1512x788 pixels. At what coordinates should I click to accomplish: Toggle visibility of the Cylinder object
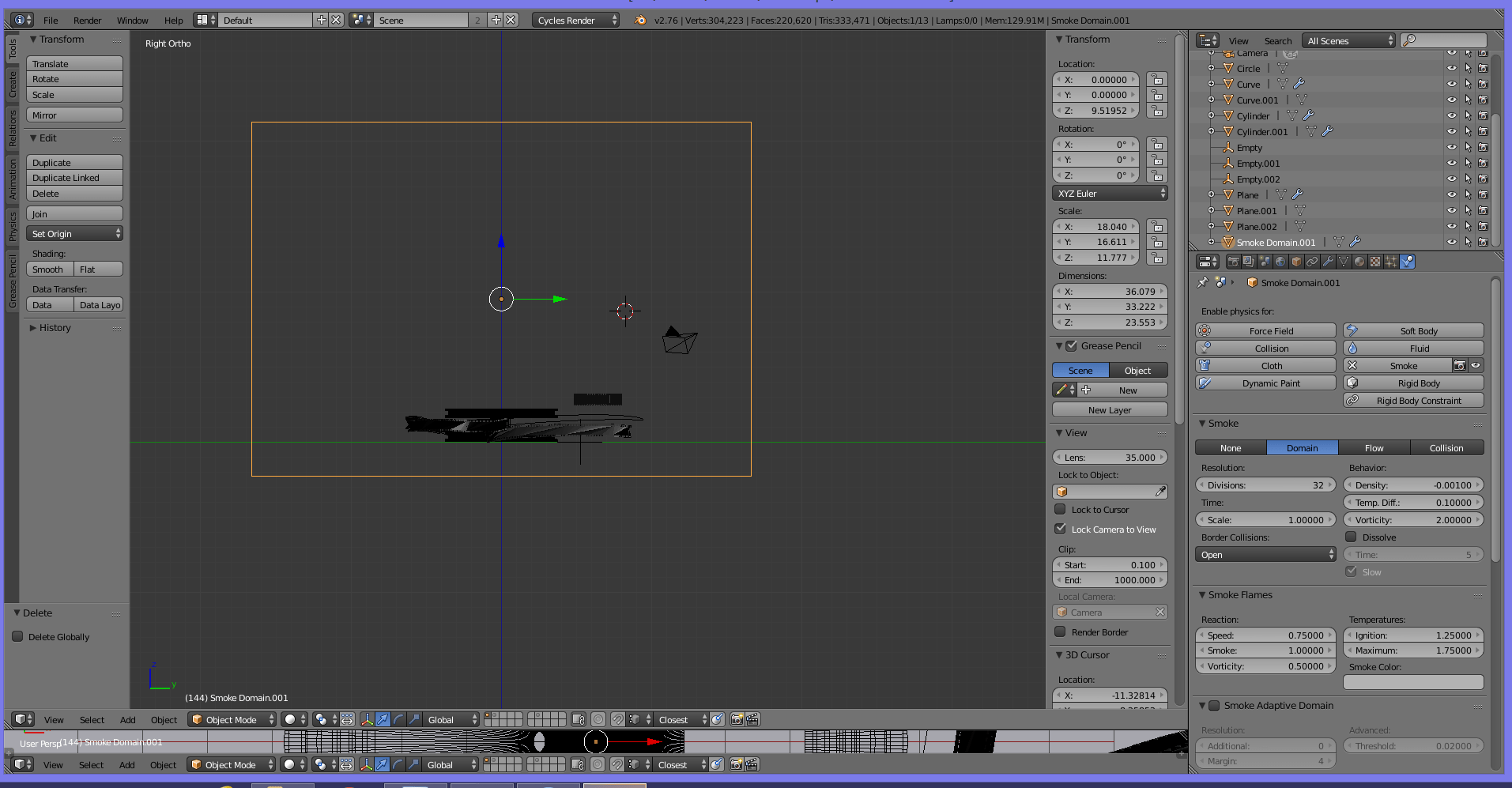point(1451,115)
